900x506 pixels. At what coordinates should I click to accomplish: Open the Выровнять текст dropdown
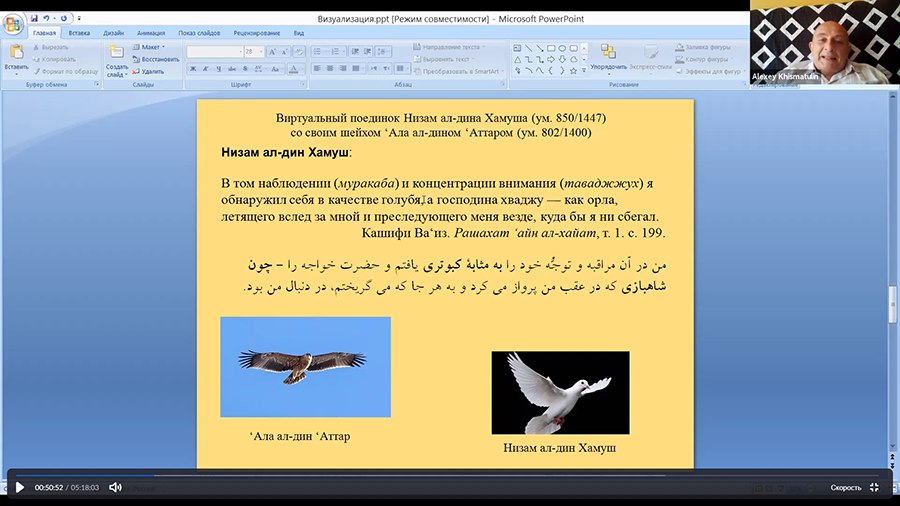445,59
